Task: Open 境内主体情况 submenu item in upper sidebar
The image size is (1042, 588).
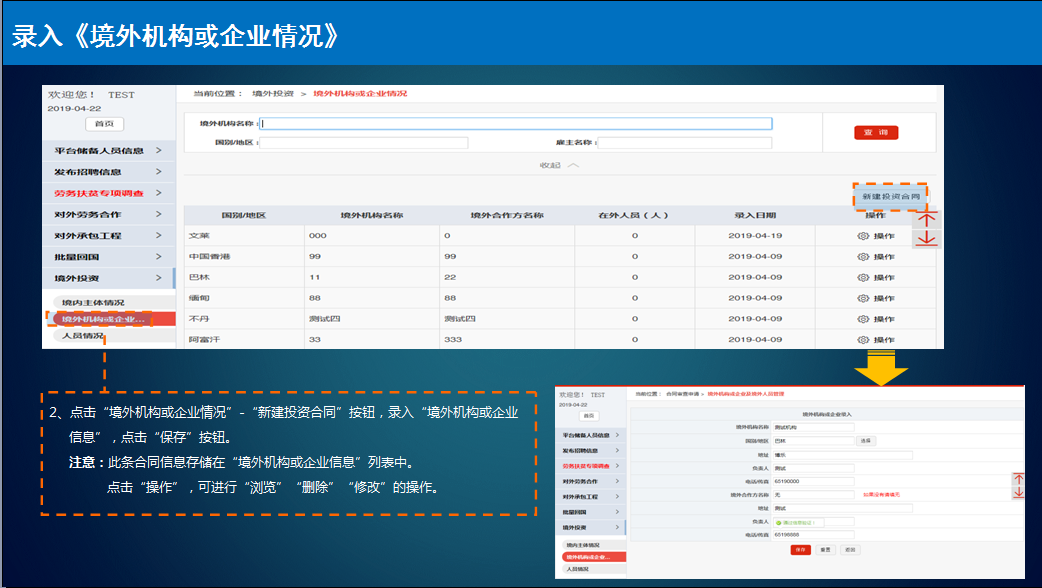Action: pyautogui.click(x=93, y=302)
